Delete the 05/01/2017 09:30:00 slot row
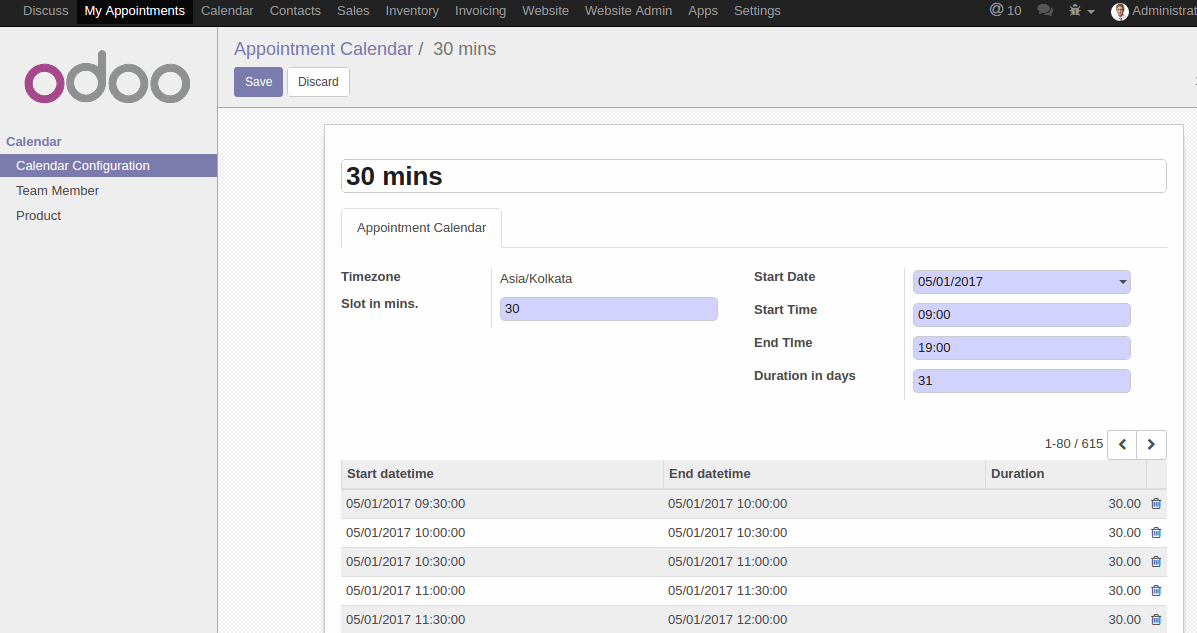1197x633 pixels. pyautogui.click(x=1156, y=504)
